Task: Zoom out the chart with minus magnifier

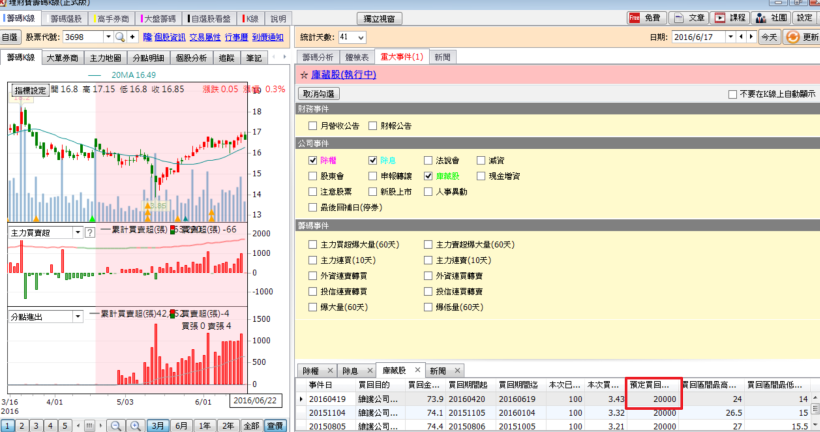Action: click(116, 425)
